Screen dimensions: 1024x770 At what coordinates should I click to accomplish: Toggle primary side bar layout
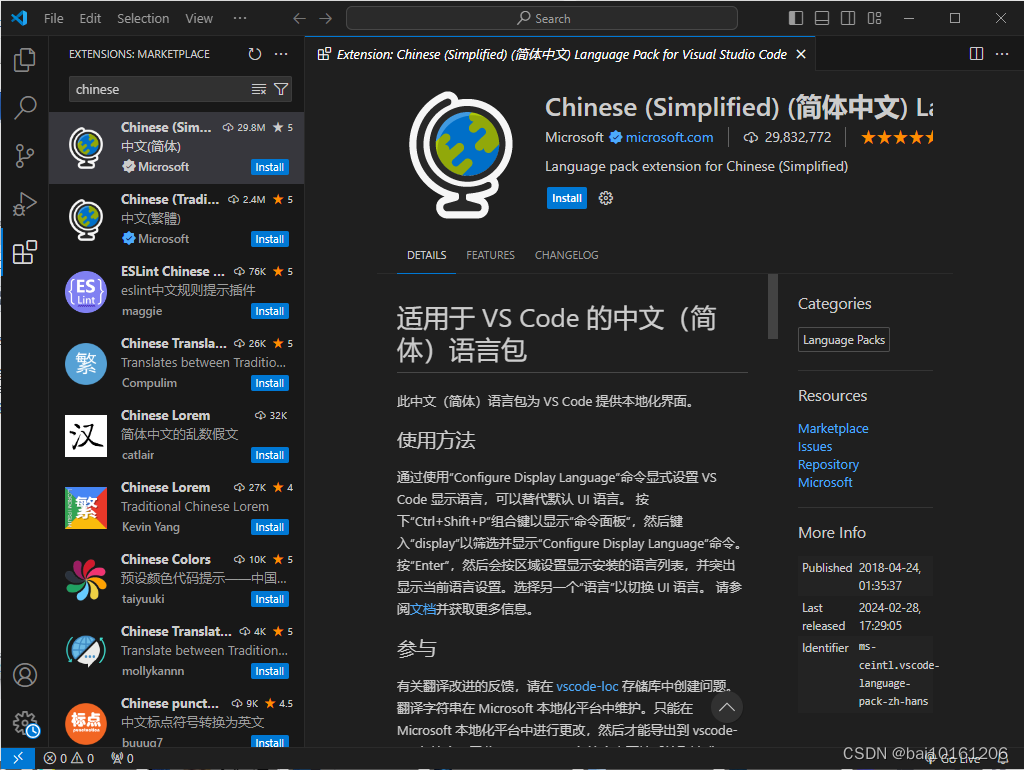click(x=795, y=18)
